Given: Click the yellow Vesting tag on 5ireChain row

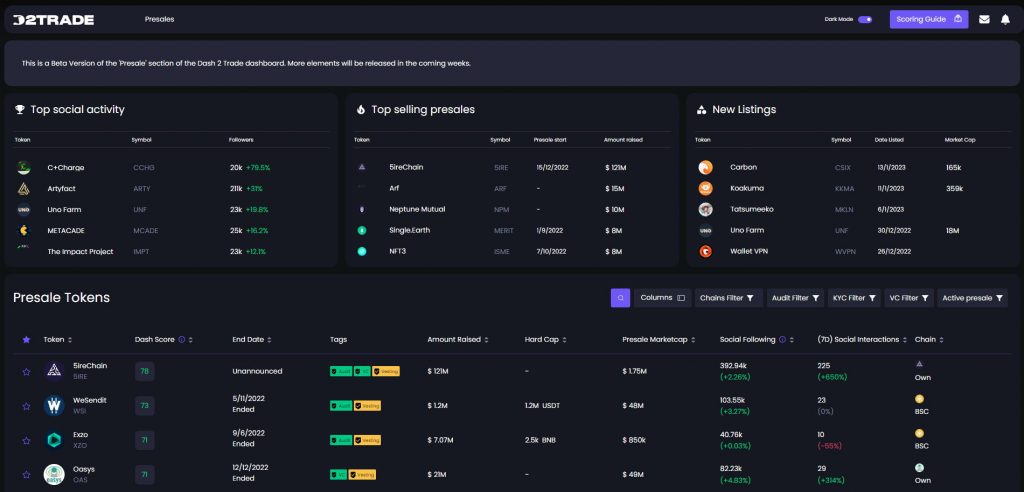Looking at the screenshot, I should click(x=385, y=371).
